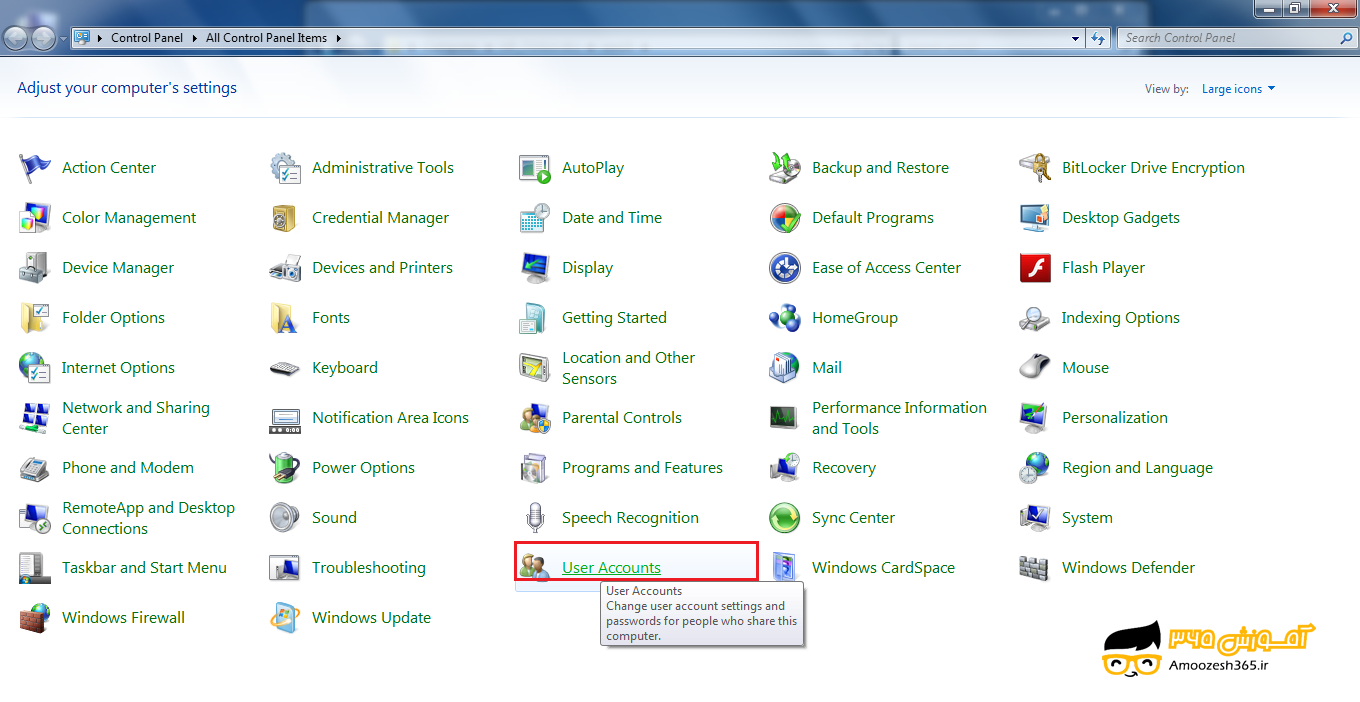Click the Power Options battery icon
Screen dimensions: 1360x702
tap(285, 468)
